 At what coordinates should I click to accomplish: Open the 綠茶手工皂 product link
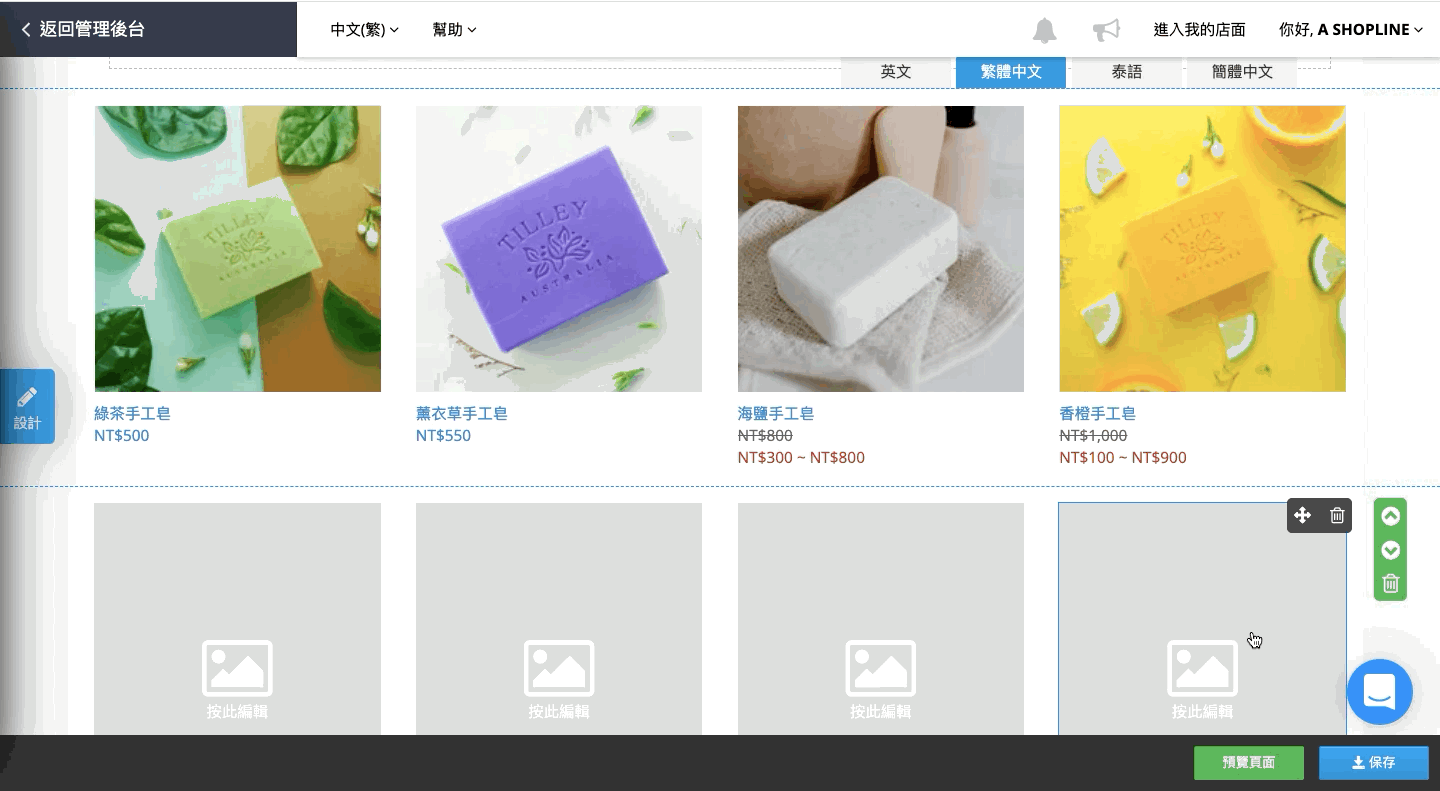coord(132,413)
